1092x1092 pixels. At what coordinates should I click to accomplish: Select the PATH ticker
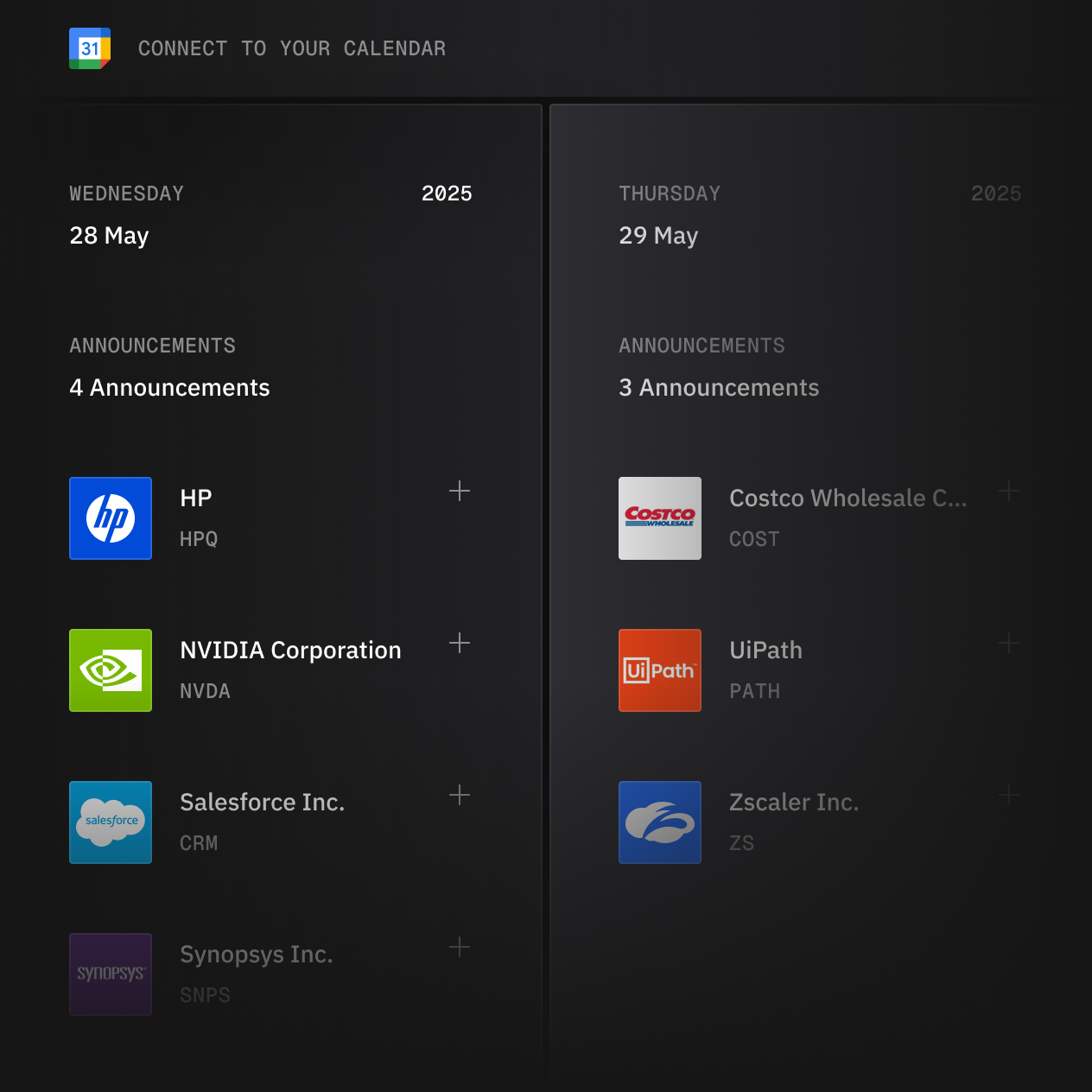coord(754,691)
